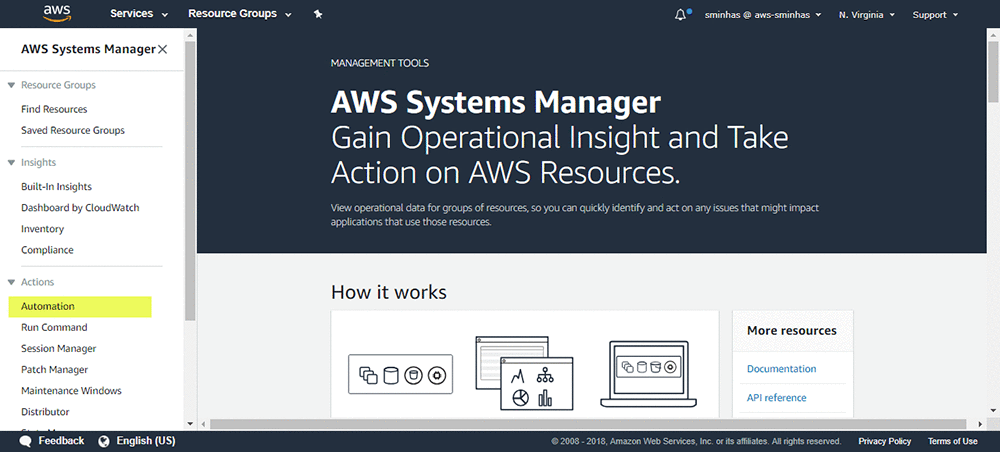Click the laptop illustration
The height and width of the screenshot is (452, 1000).
649,374
